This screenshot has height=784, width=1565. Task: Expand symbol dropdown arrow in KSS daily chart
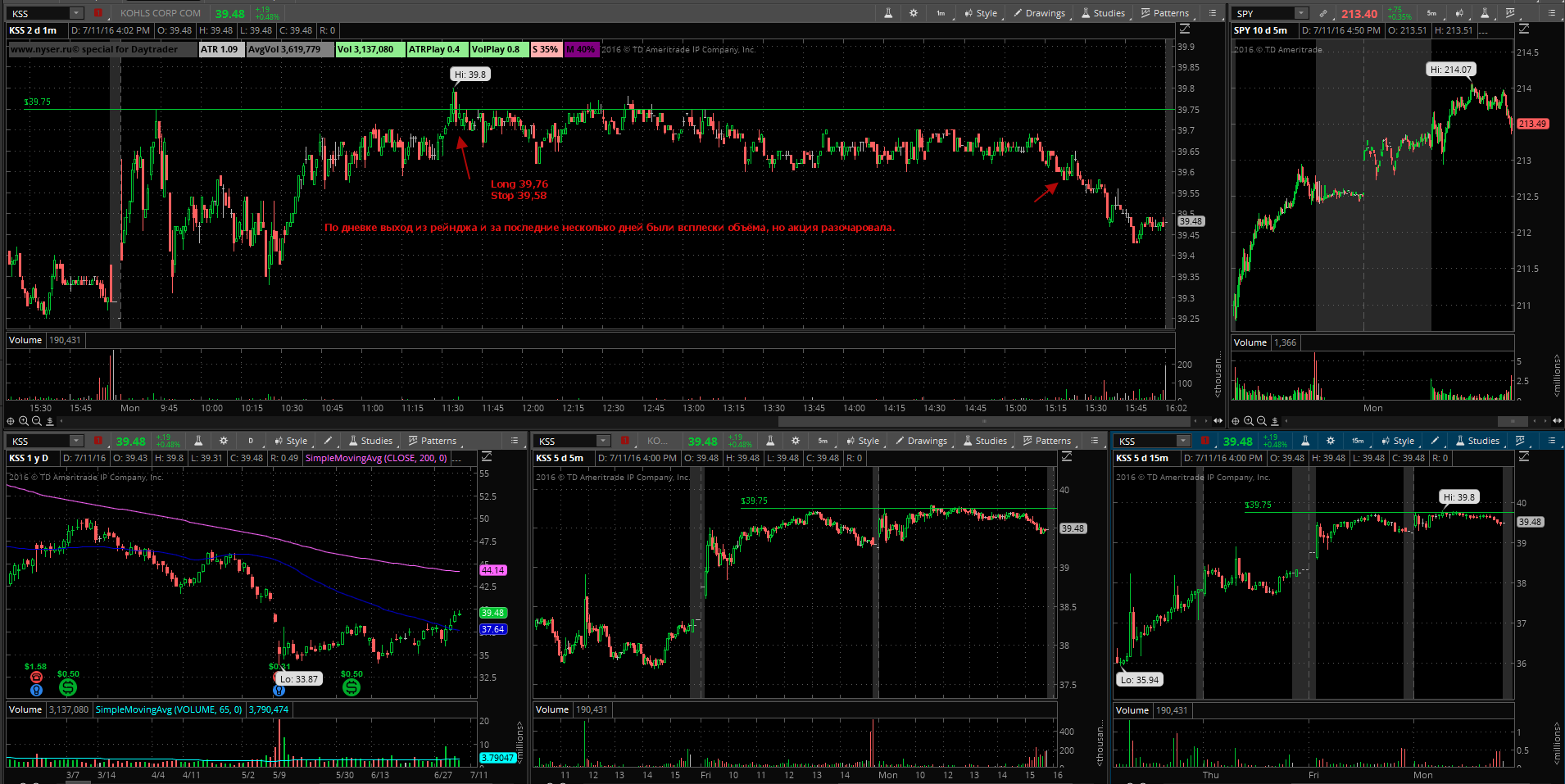pyautogui.click(x=76, y=441)
